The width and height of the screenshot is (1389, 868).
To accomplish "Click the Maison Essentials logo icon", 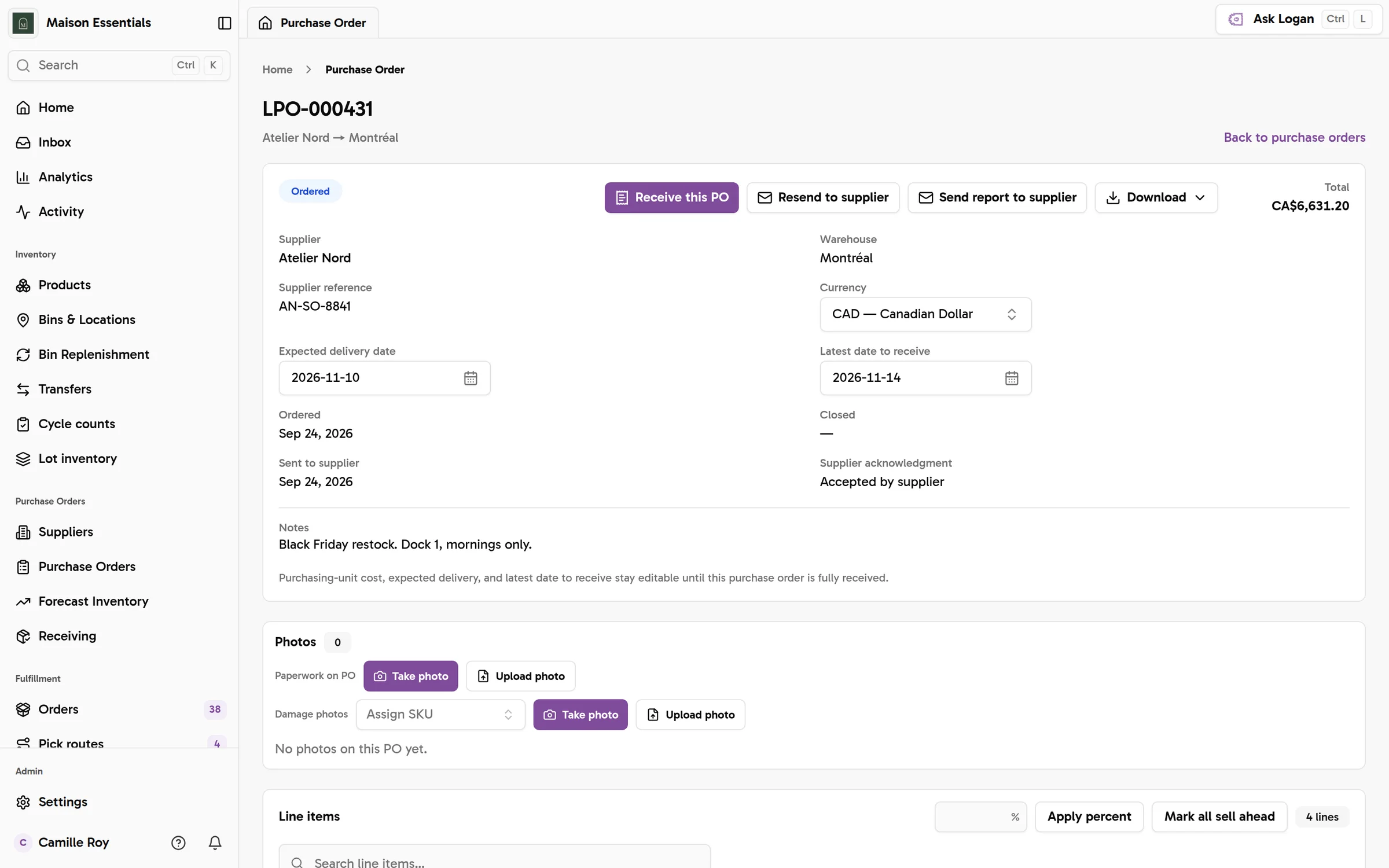I will tap(23, 23).
